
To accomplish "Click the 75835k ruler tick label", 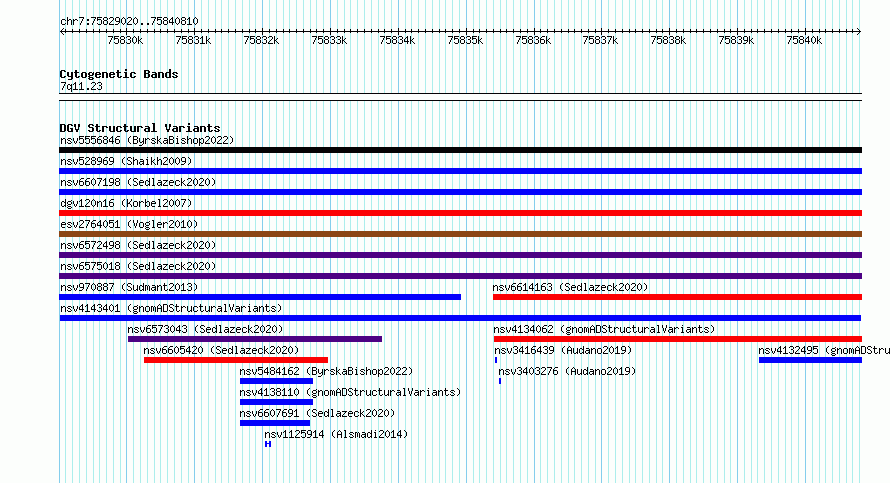I will 465,40.
